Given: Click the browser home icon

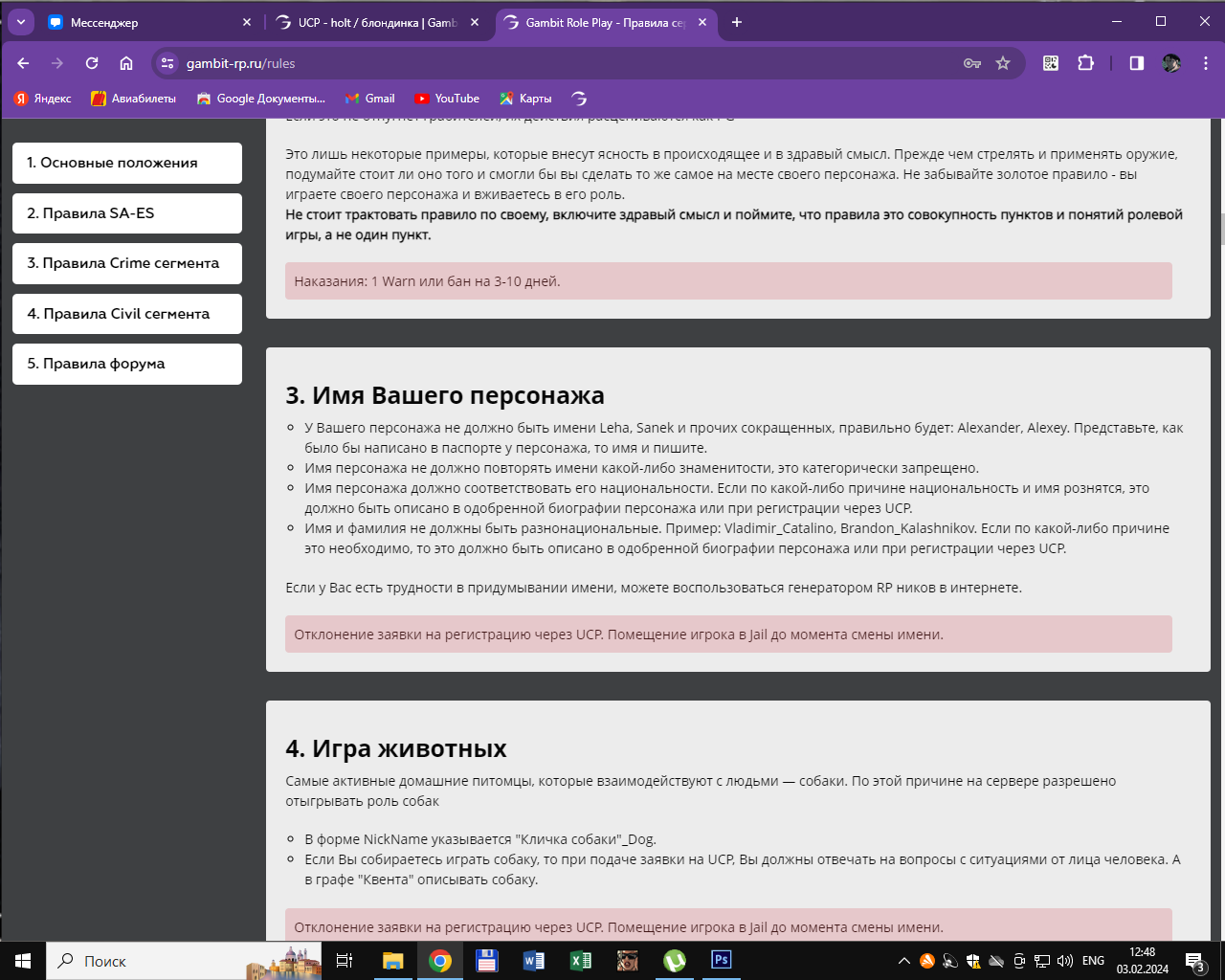Looking at the screenshot, I should (126, 63).
